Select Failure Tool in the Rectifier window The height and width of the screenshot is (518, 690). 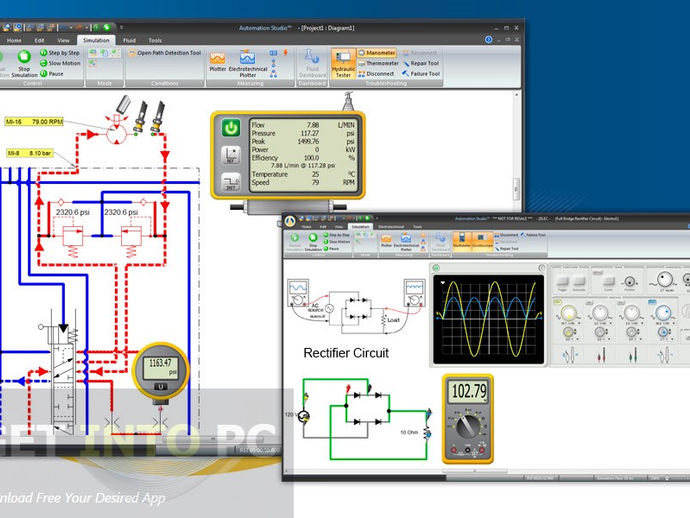click(533, 235)
